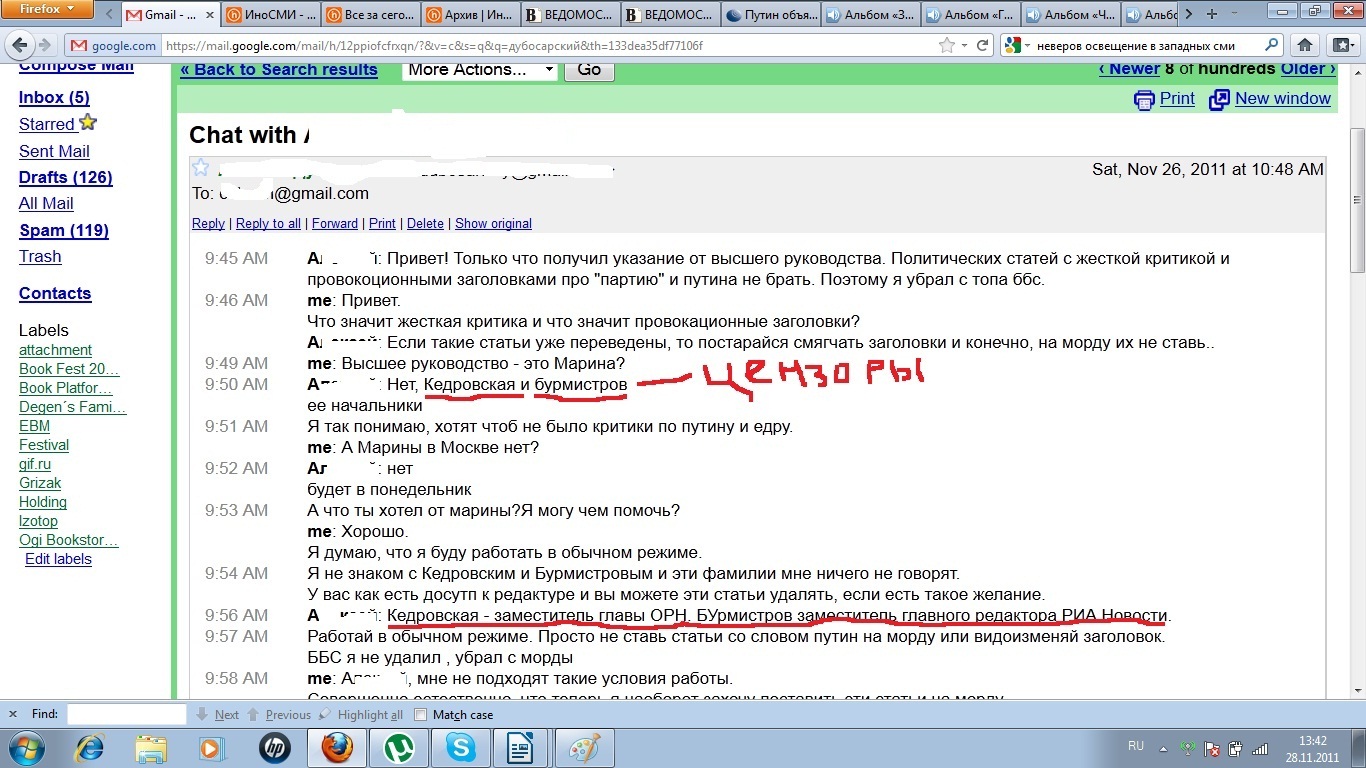This screenshot has width=1366, height=768.
Task: Switch to the Архив | Ин... tab
Action: [x=469, y=15]
